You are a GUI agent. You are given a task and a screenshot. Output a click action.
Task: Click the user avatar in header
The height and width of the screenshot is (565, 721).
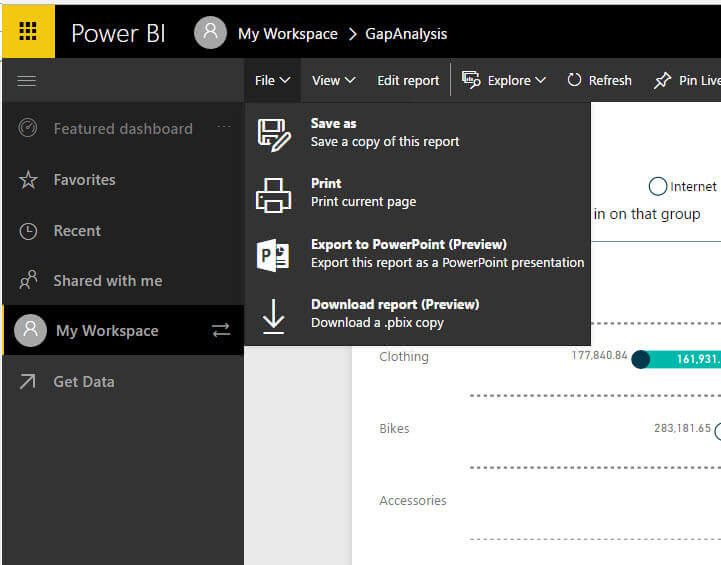210,33
